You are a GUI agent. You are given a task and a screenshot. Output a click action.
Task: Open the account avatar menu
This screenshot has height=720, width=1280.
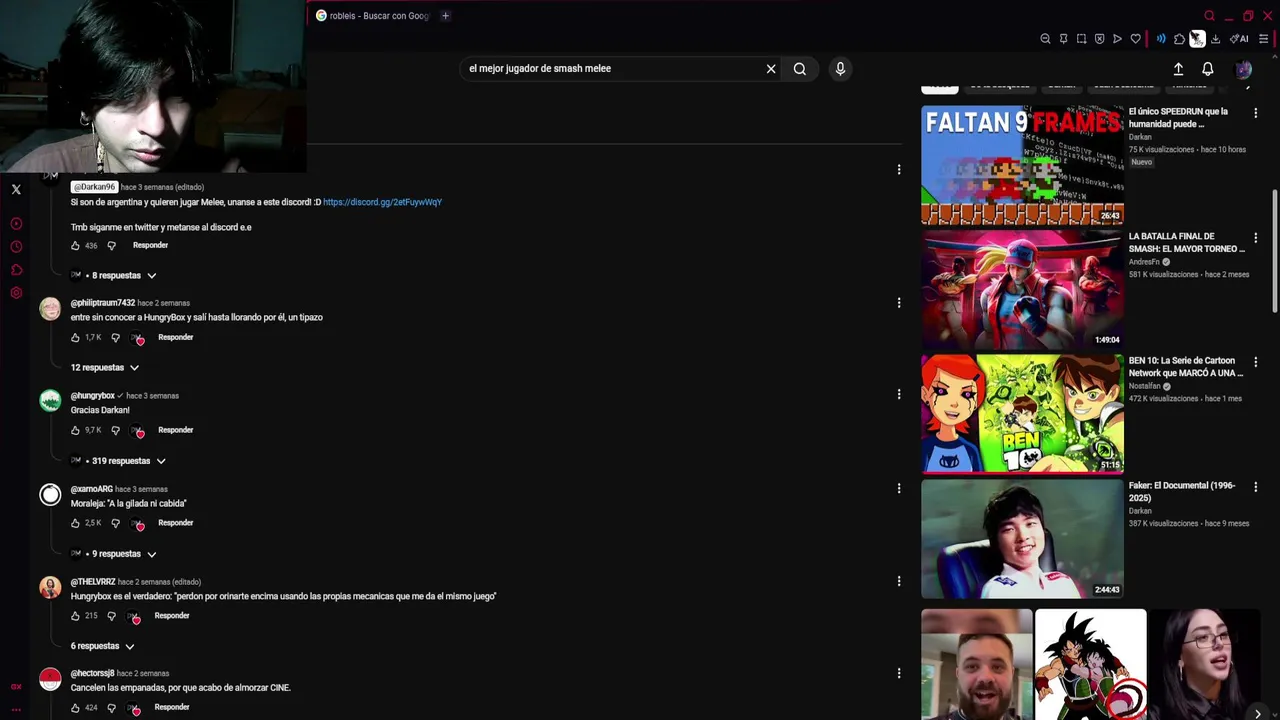(x=1244, y=69)
